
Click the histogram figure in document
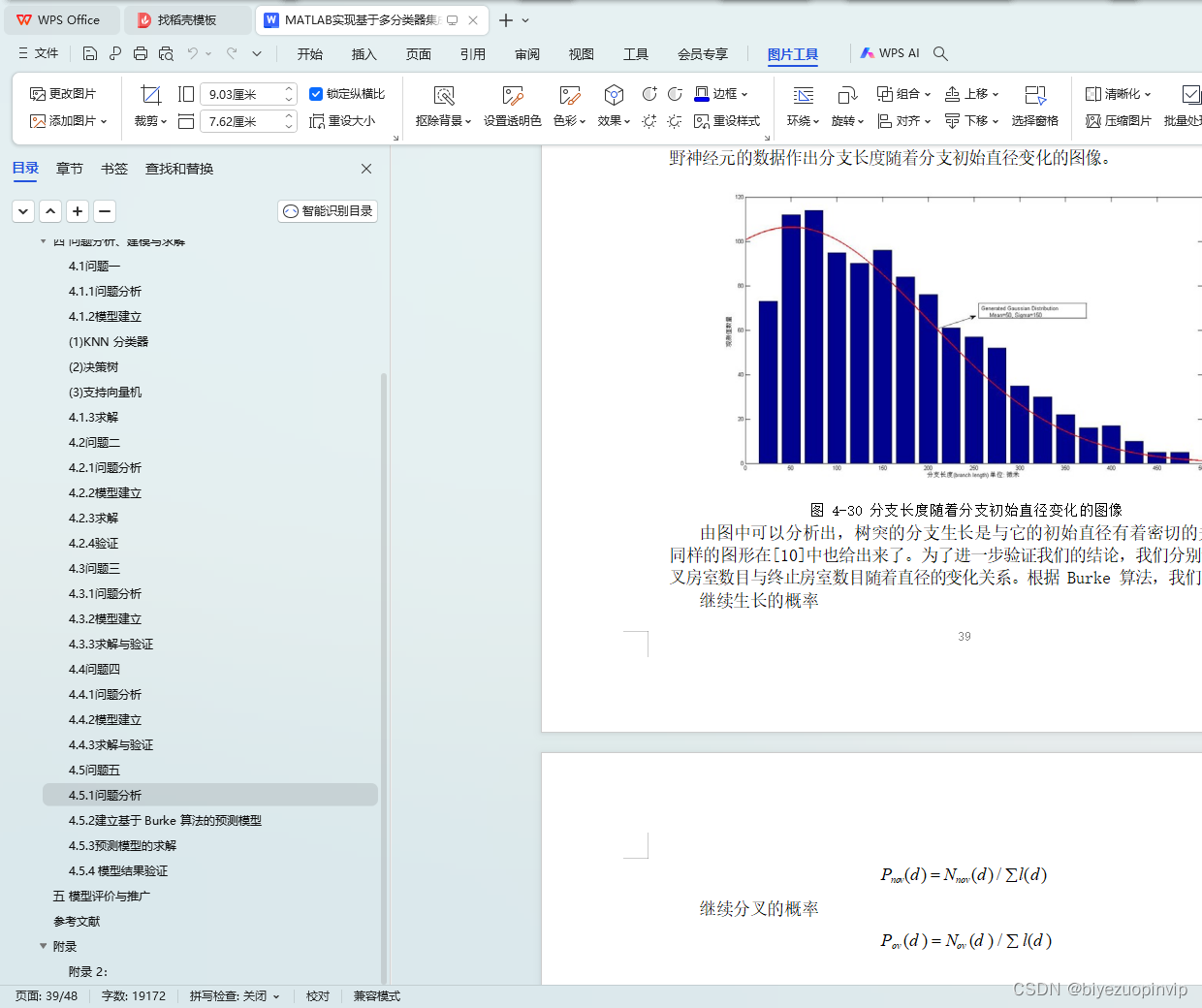pos(964,334)
